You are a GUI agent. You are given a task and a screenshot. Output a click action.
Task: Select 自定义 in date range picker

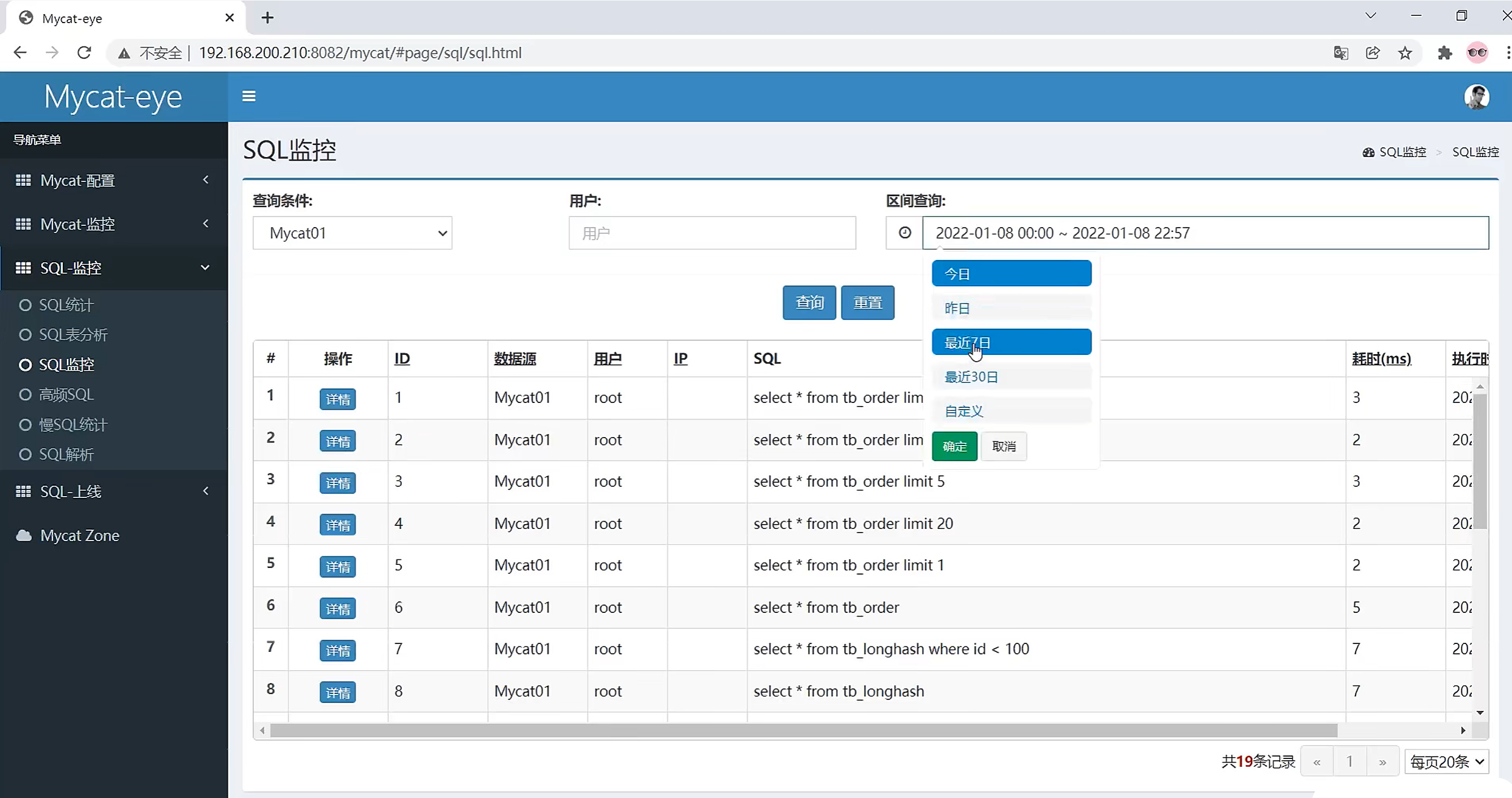[x=1011, y=411]
